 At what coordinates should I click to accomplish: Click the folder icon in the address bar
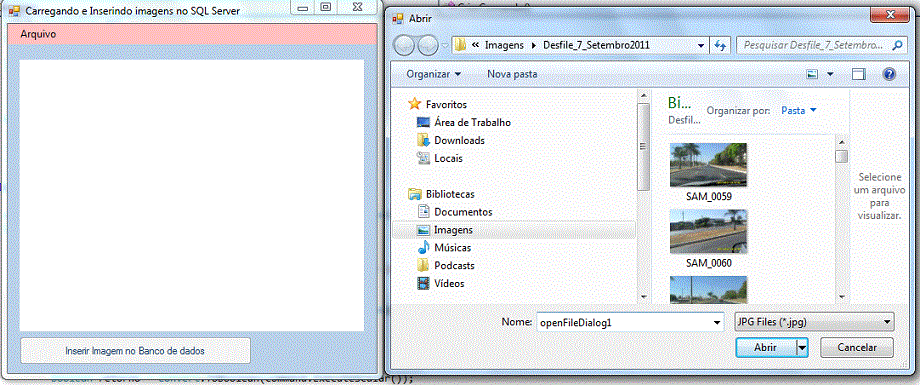461,45
